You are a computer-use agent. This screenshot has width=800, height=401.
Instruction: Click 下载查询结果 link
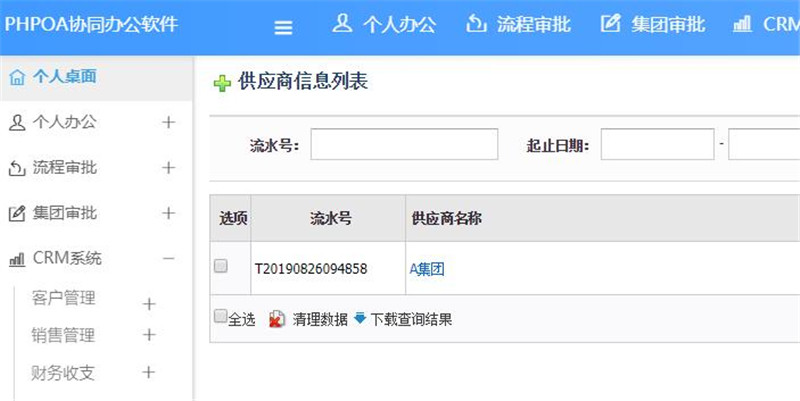point(411,319)
